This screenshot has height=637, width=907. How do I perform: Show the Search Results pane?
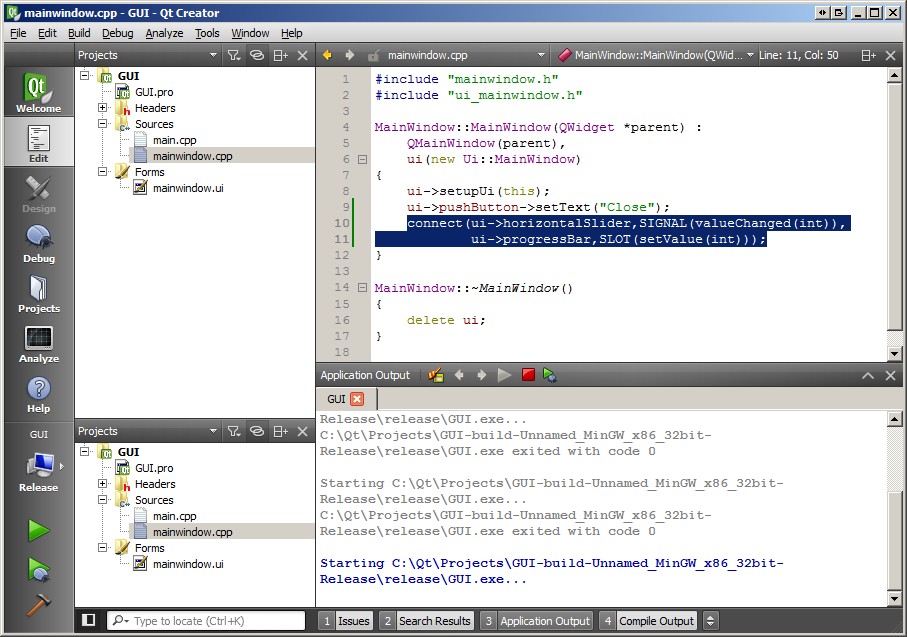pyautogui.click(x=426, y=621)
